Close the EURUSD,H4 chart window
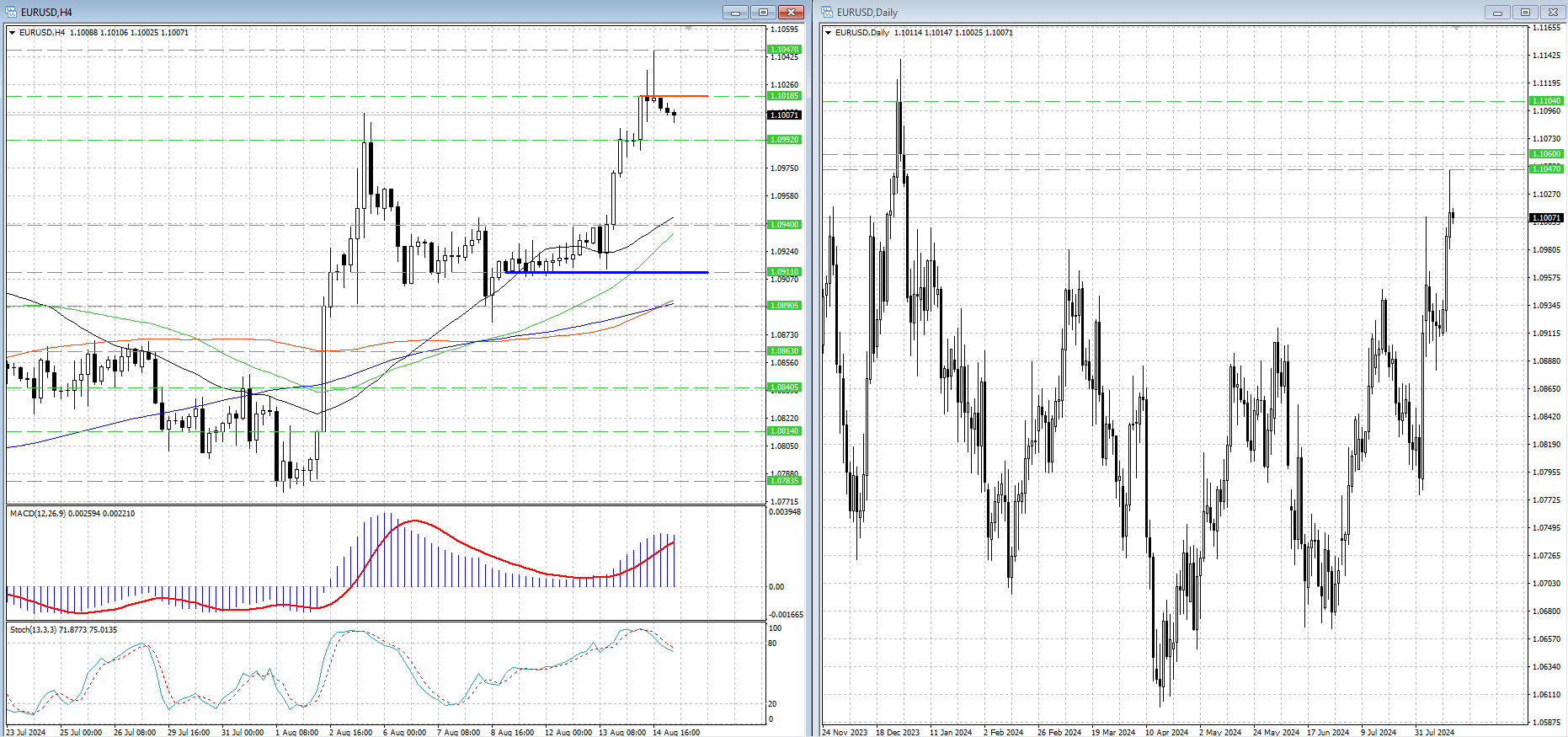 (791, 12)
